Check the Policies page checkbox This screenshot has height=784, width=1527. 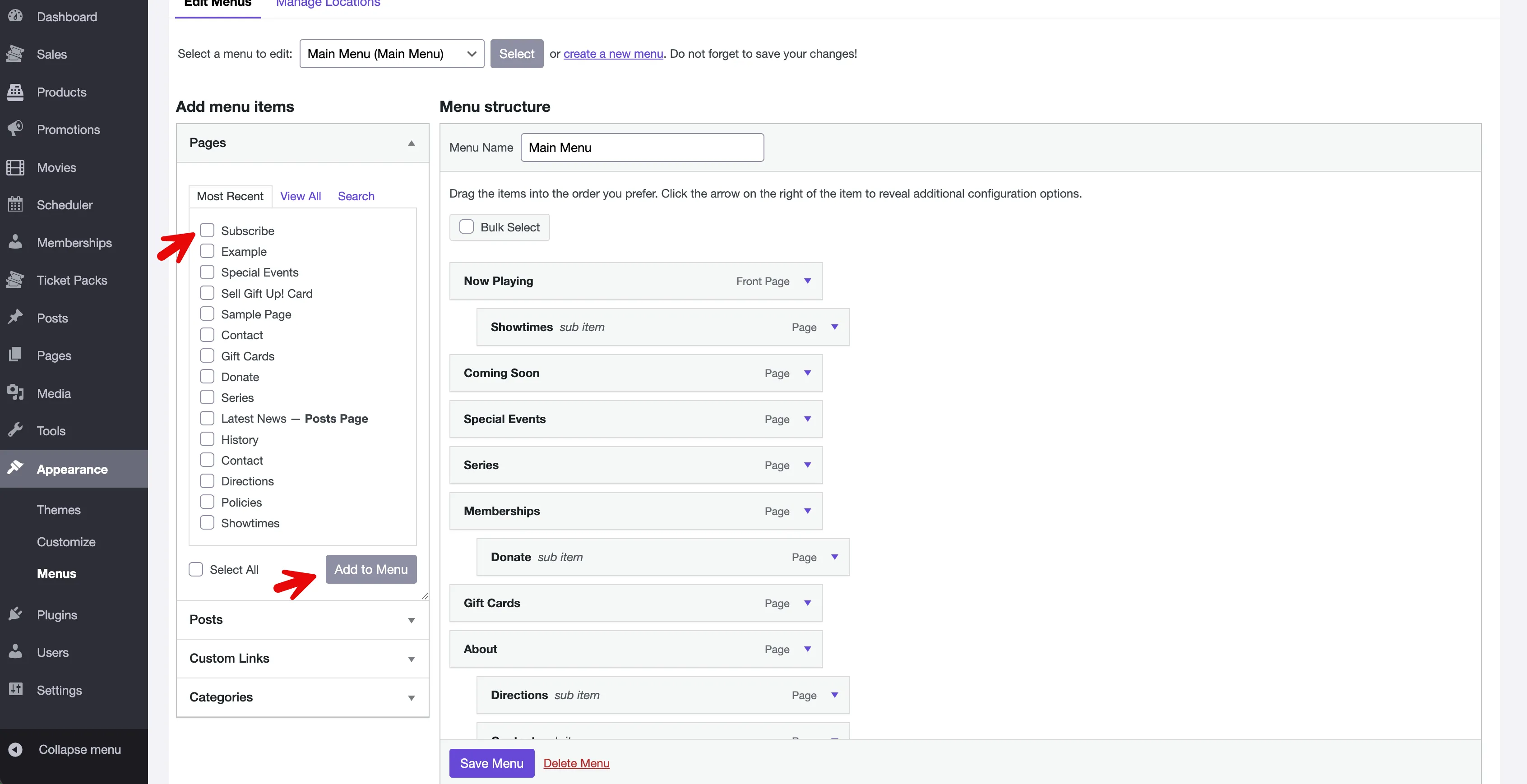(207, 501)
